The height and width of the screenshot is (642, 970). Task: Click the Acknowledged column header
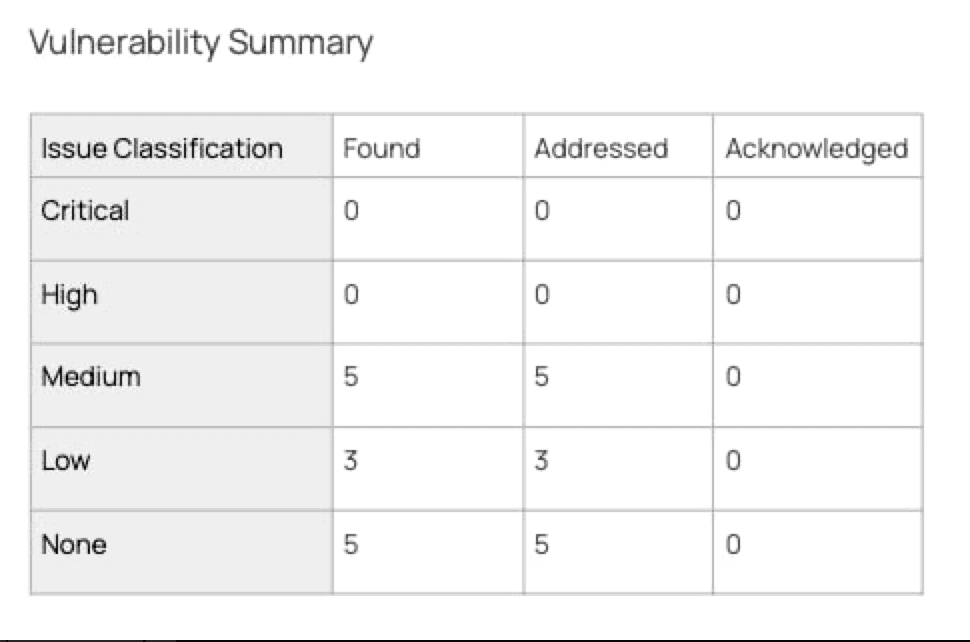click(x=816, y=149)
